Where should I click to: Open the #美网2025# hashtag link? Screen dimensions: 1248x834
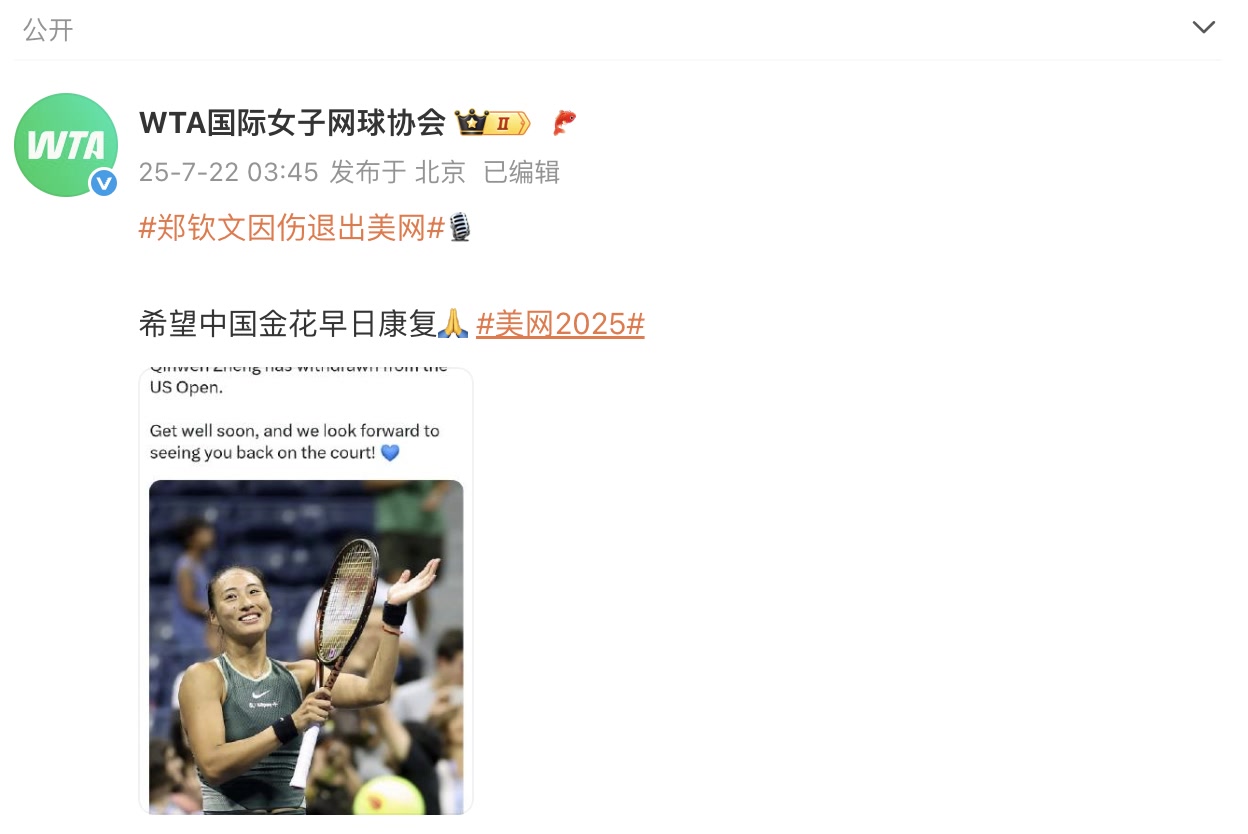[x=560, y=324]
